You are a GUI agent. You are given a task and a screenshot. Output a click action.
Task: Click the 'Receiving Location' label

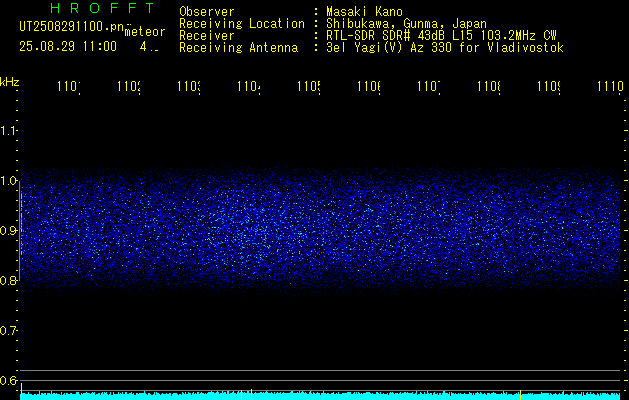pos(242,24)
